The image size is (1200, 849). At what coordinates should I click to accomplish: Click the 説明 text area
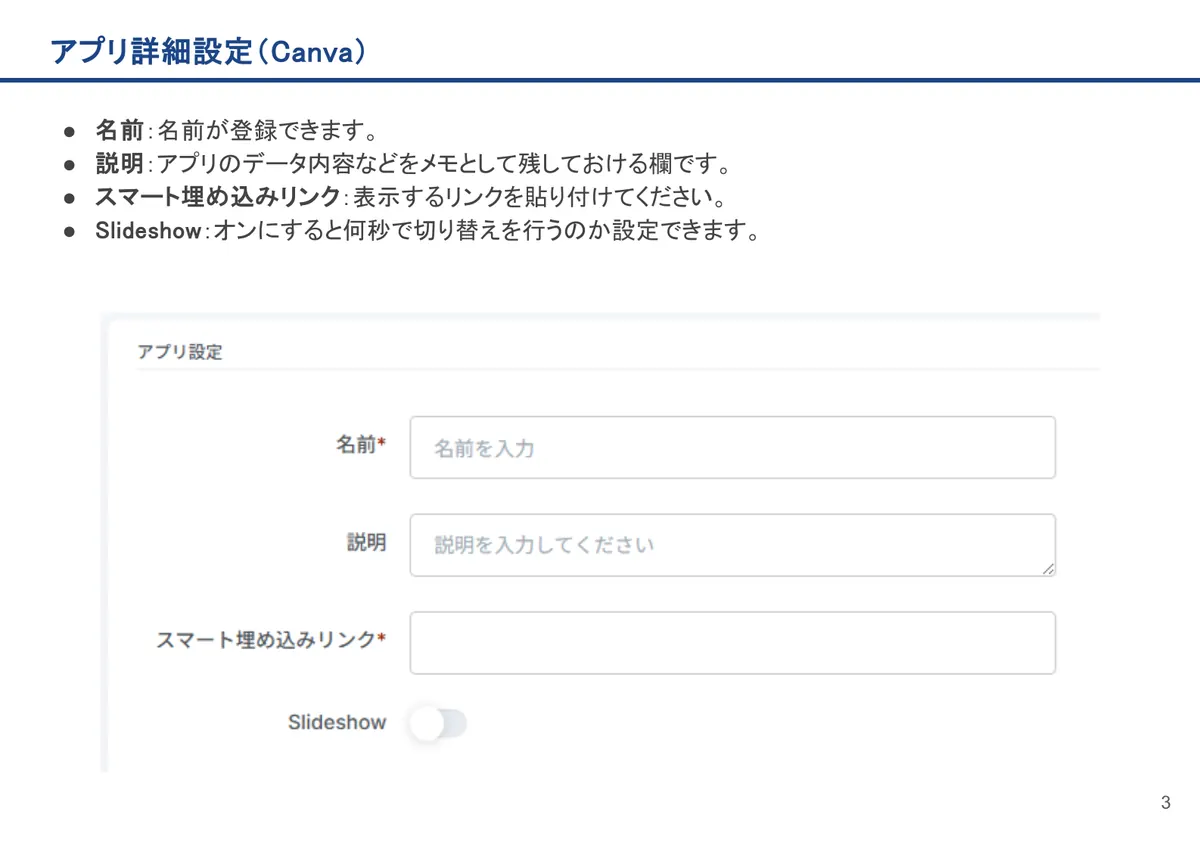click(x=732, y=545)
